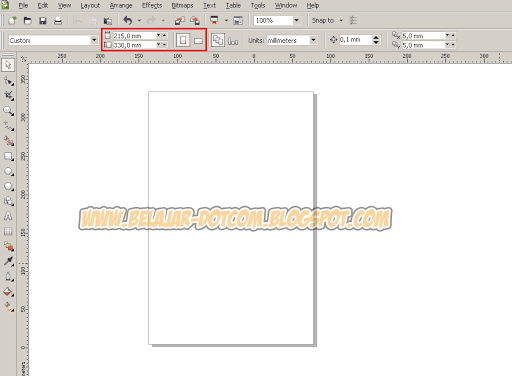This screenshot has height=376, width=512.
Task: Open the Edit menu
Action: tap(43, 6)
